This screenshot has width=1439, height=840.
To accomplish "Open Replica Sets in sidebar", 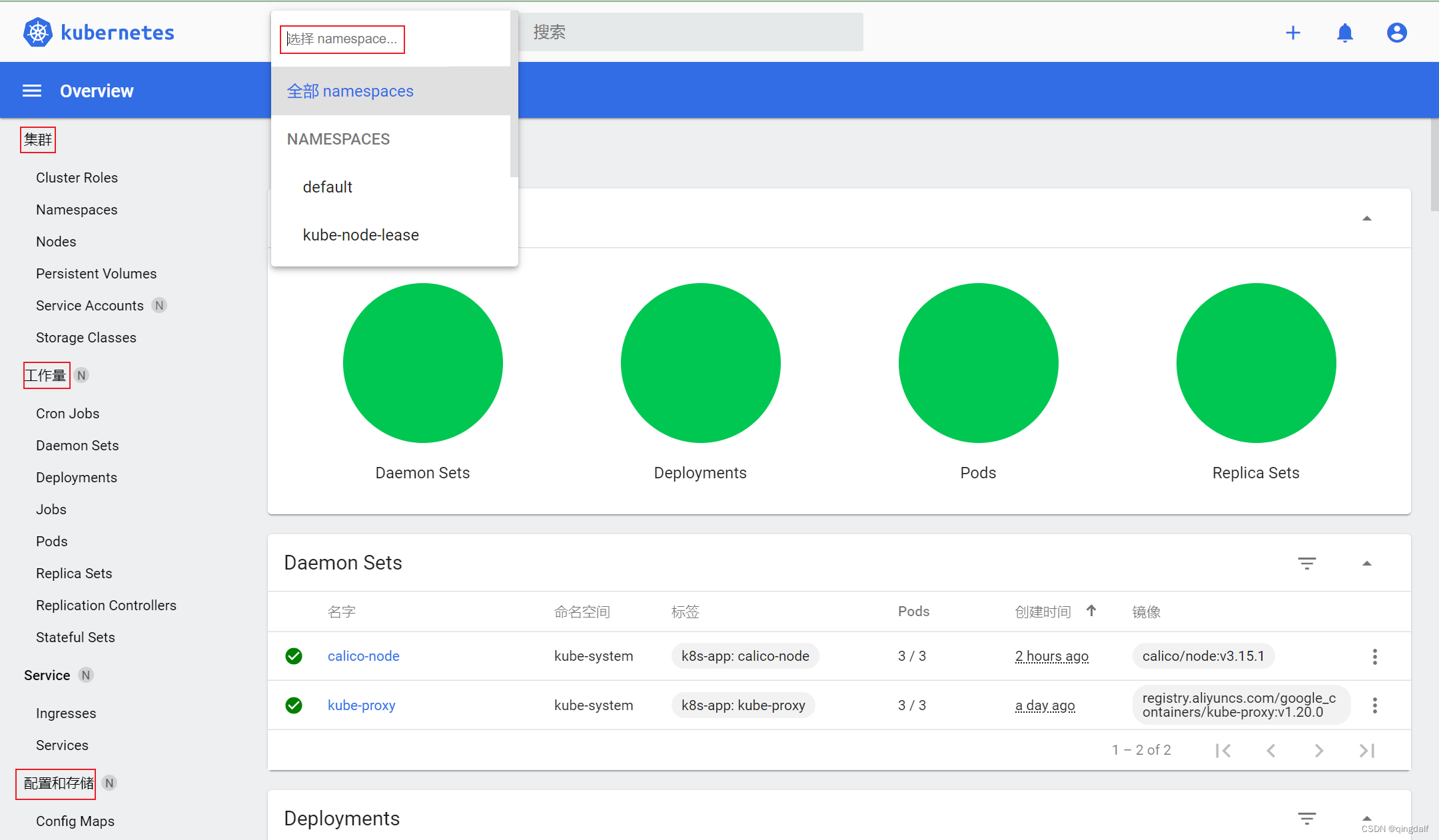I will tap(74, 574).
